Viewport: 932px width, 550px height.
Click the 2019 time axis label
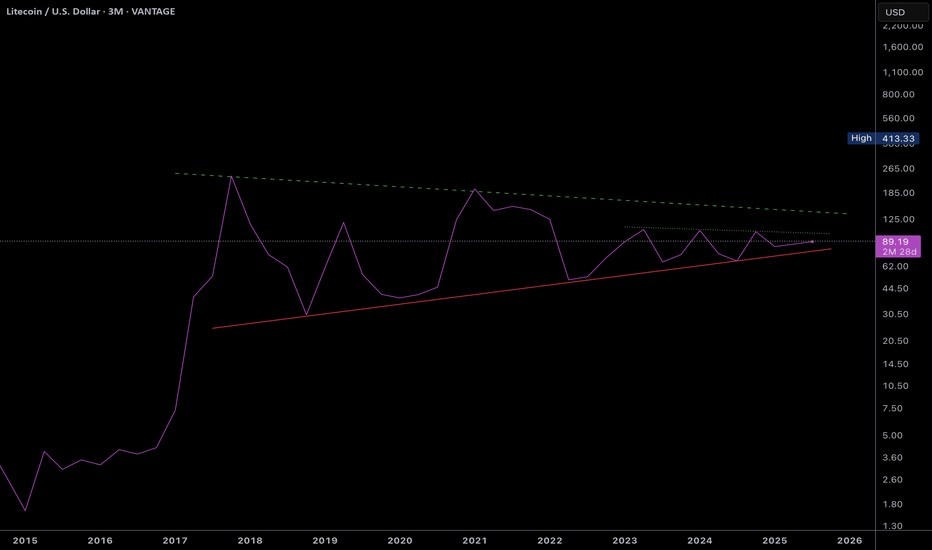(325, 540)
